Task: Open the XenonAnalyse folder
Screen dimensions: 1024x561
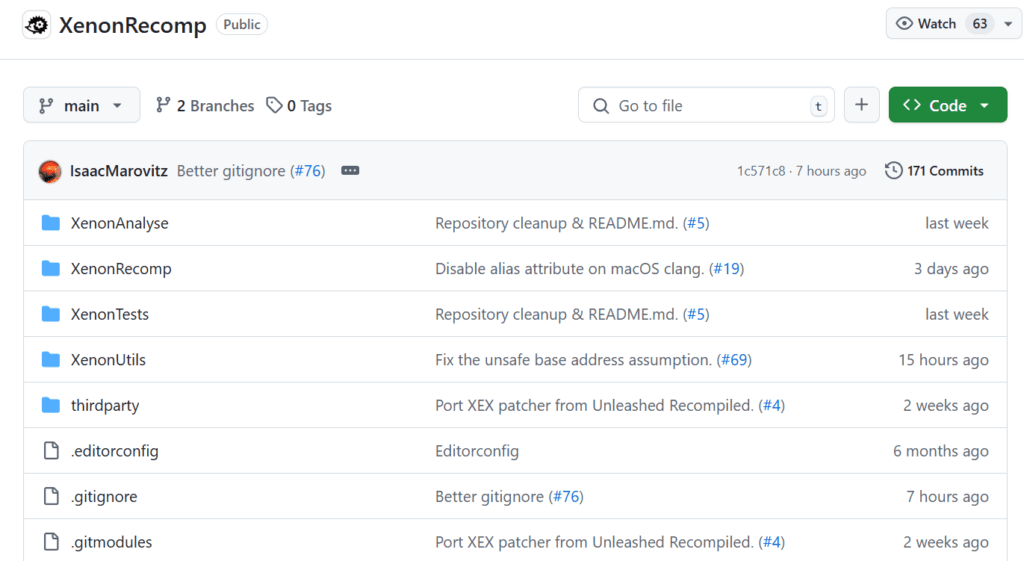Action: (120, 223)
